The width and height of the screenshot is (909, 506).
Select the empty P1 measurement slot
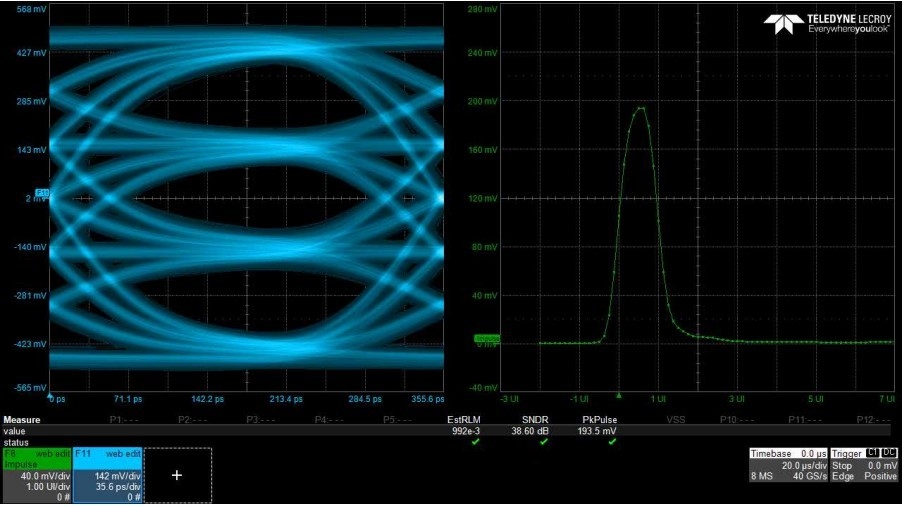(x=122, y=420)
